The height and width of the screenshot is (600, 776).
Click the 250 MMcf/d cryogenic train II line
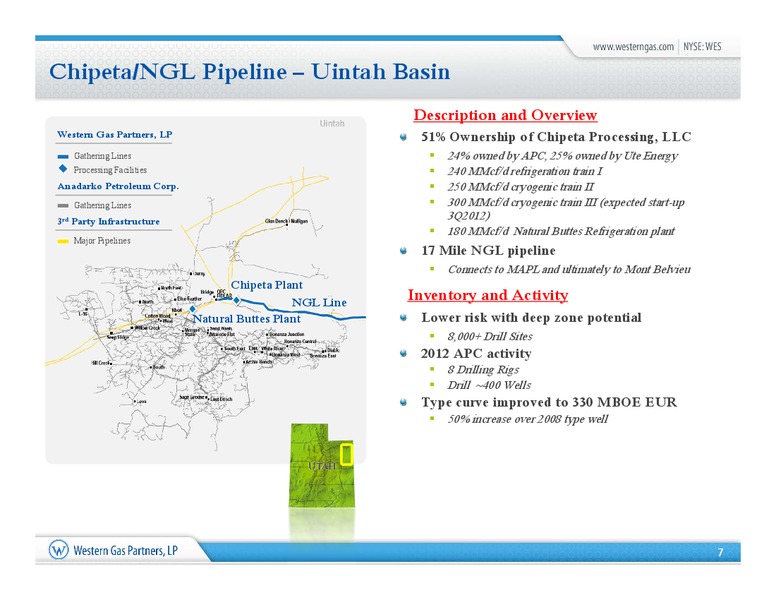(x=521, y=187)
